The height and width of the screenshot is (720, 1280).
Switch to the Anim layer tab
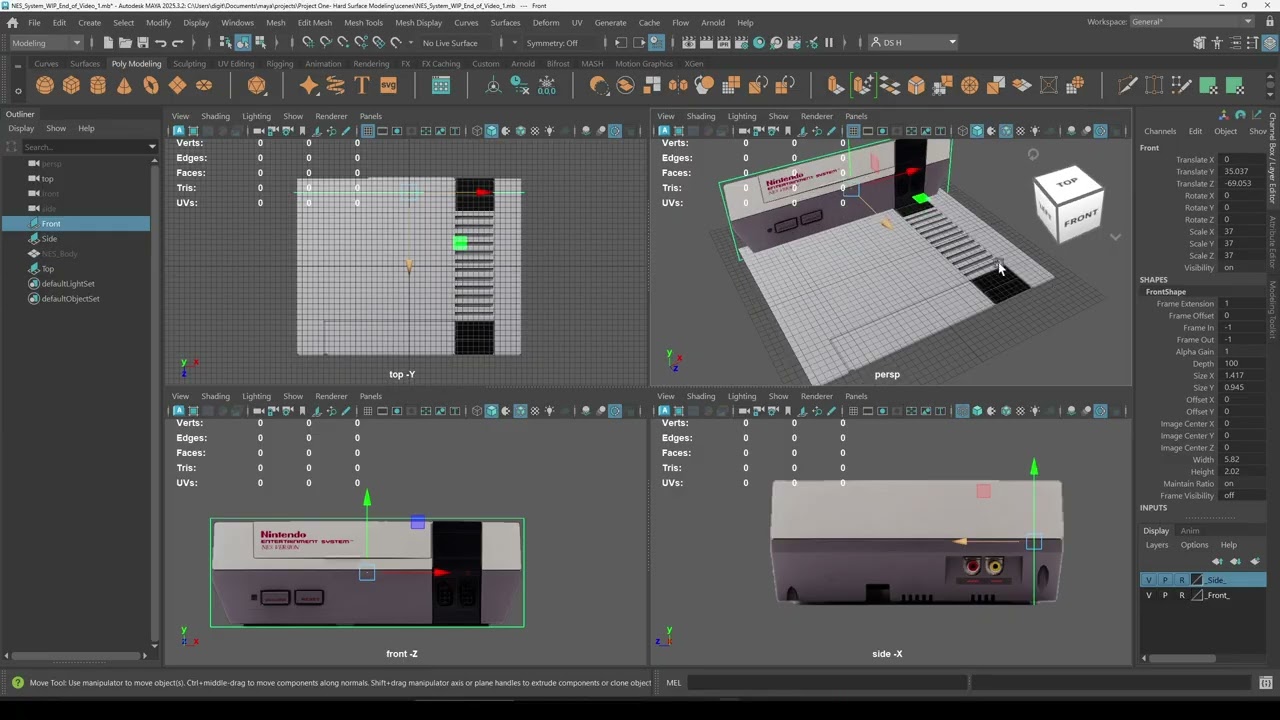[1190, 531]
